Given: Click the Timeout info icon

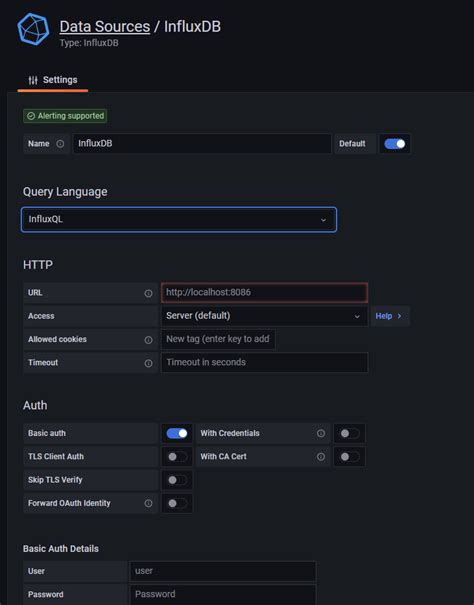Looking at the screenshot, I should (x=148, y=363).
